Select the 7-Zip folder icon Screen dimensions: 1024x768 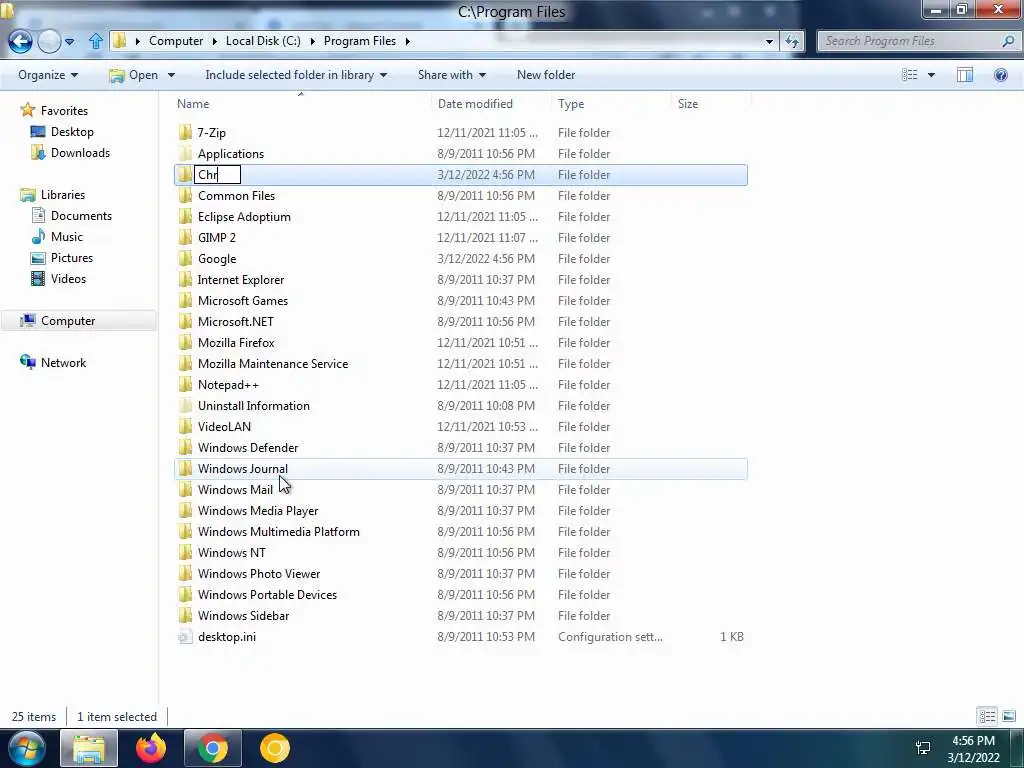[x=185, y=133]
